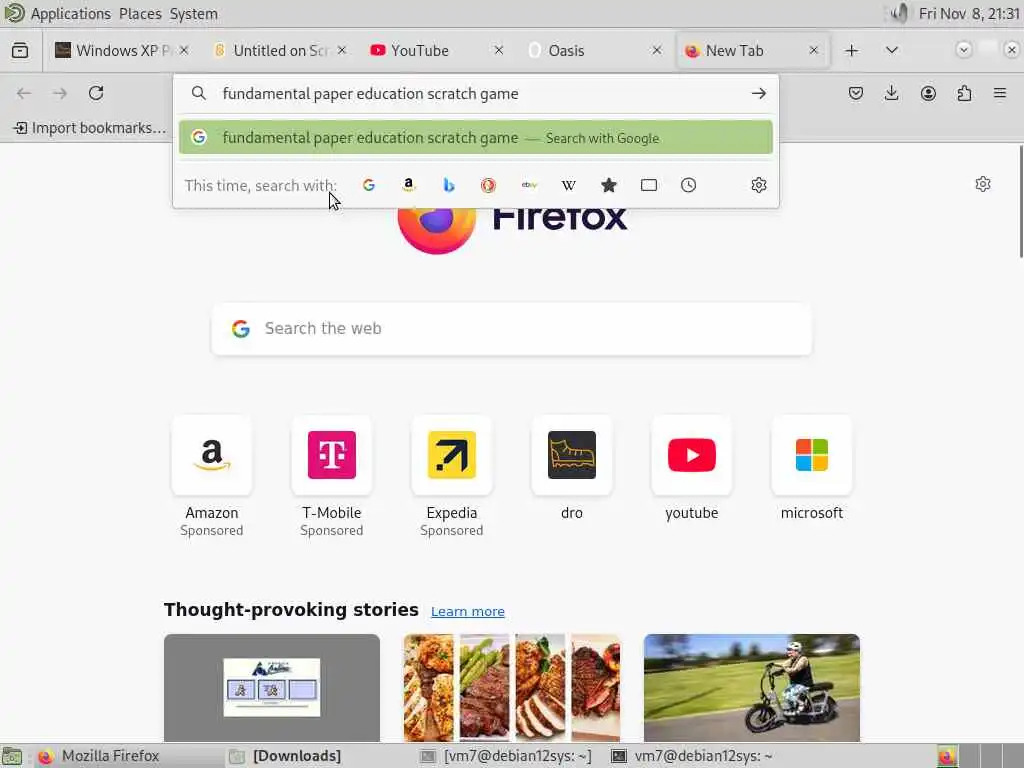Search bookmarks using the star icon
Screen dimensions: 1024x768
pyautogui.click(x=609, y=185)
